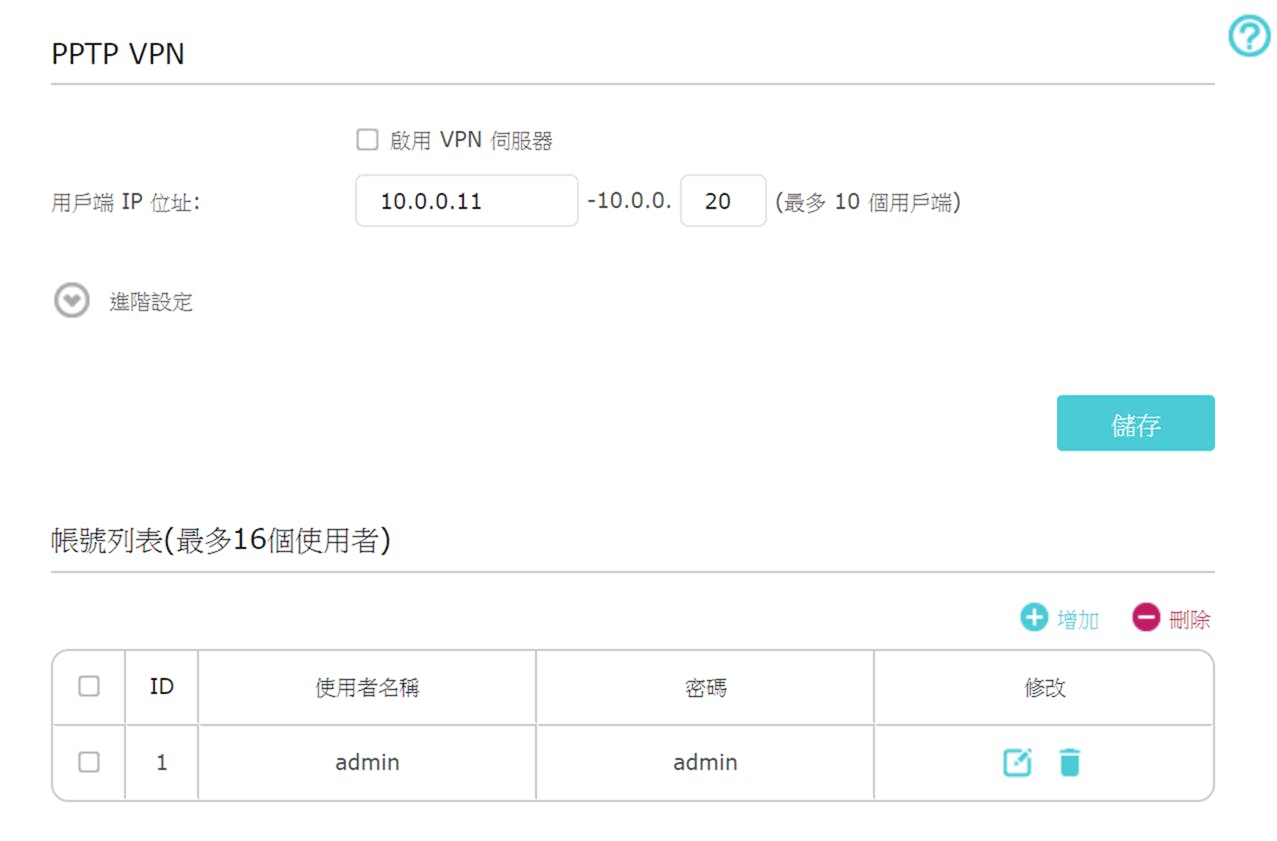Image resolution: width=1277 pixels, height=841 pixels.
Task: Click the teal 儲存 button area
Action: point(1135,422)
